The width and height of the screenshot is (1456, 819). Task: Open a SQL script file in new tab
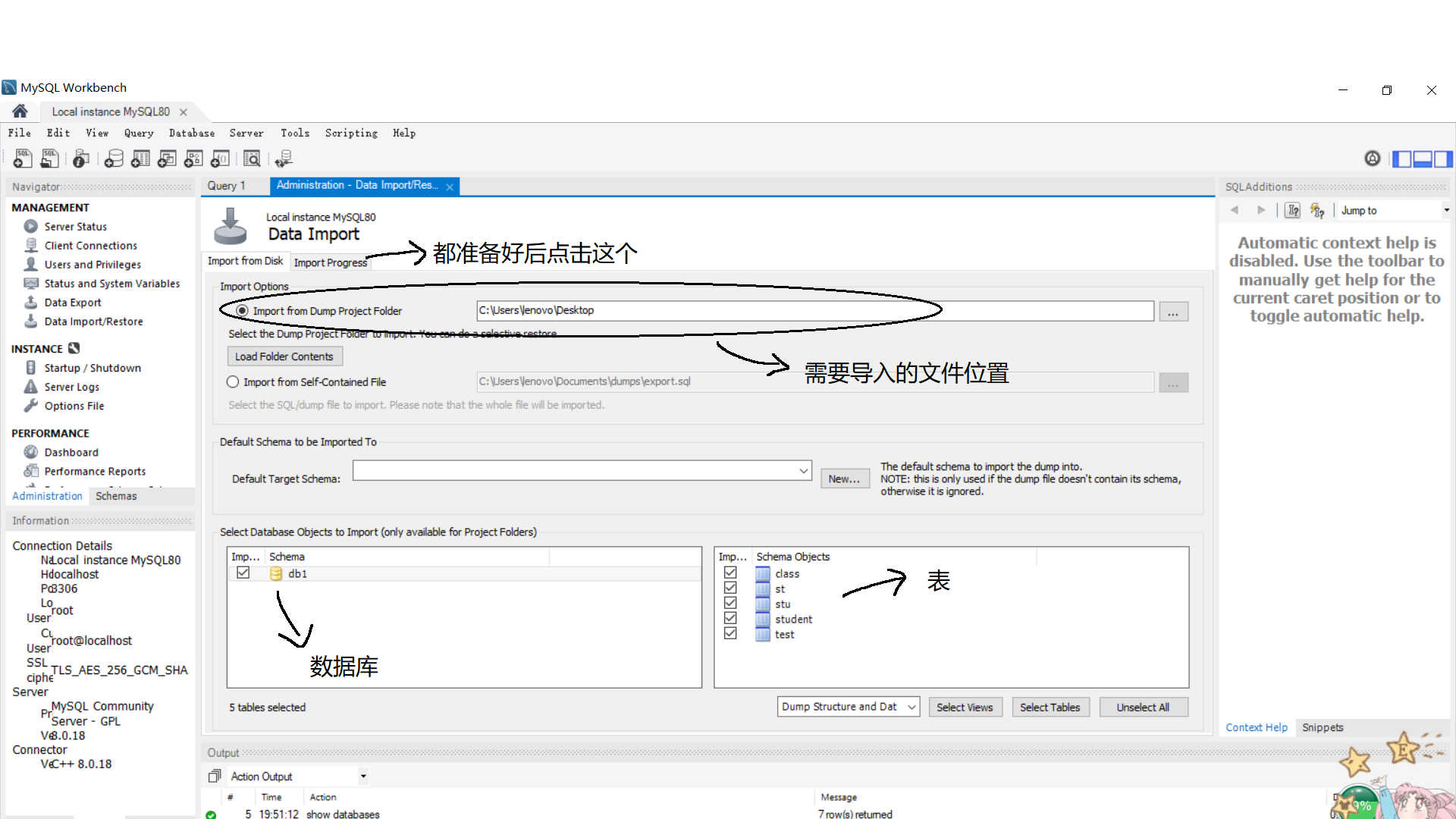click(49, 158)
